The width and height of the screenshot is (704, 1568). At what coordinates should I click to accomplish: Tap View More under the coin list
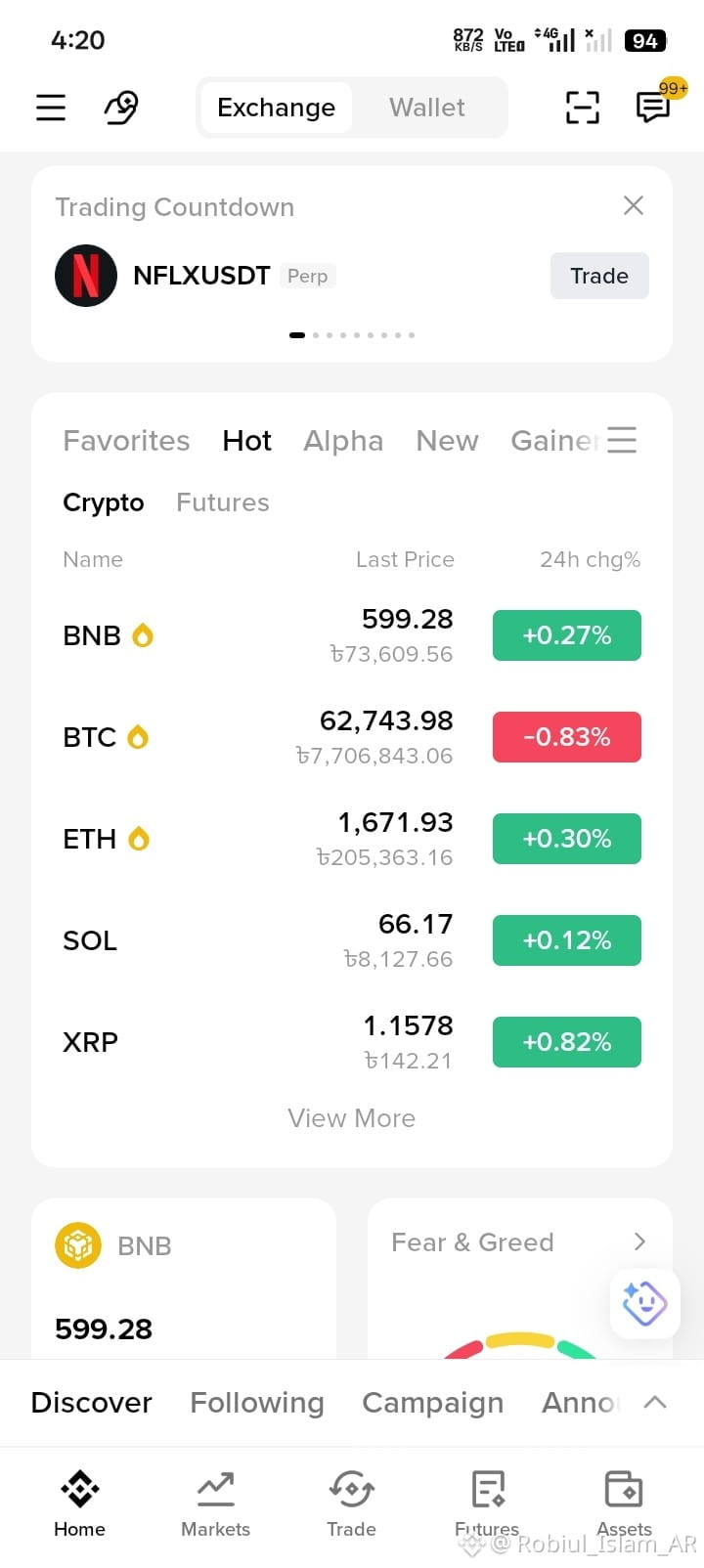click(x=352, y=1118)
